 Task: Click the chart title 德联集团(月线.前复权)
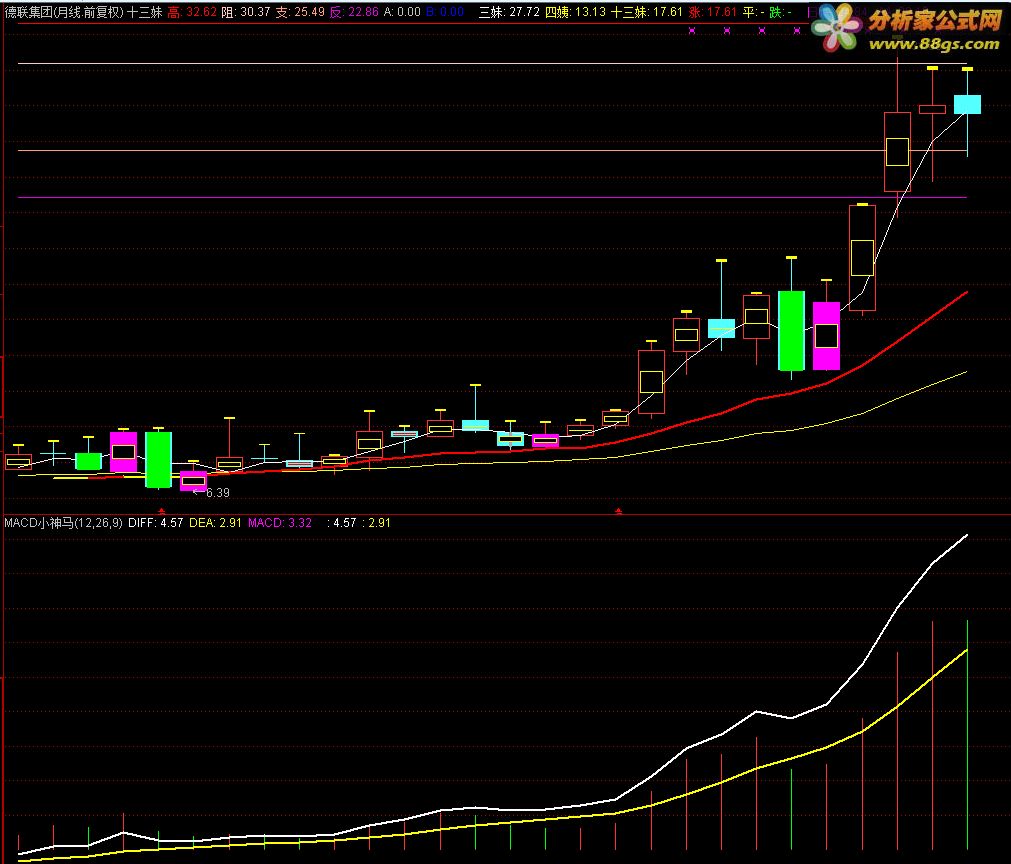pos(64,12)
